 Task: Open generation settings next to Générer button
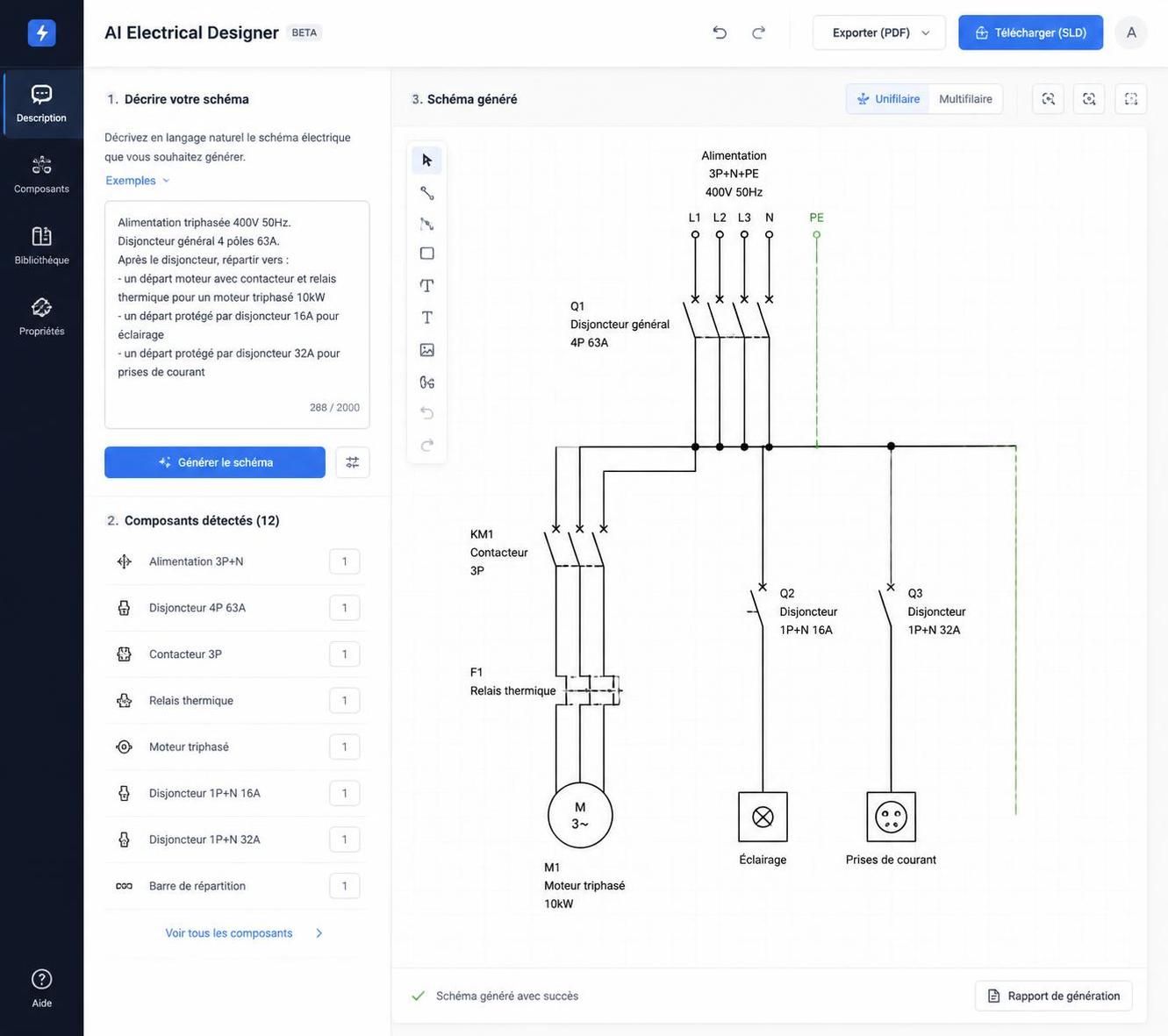click(352, 462)
